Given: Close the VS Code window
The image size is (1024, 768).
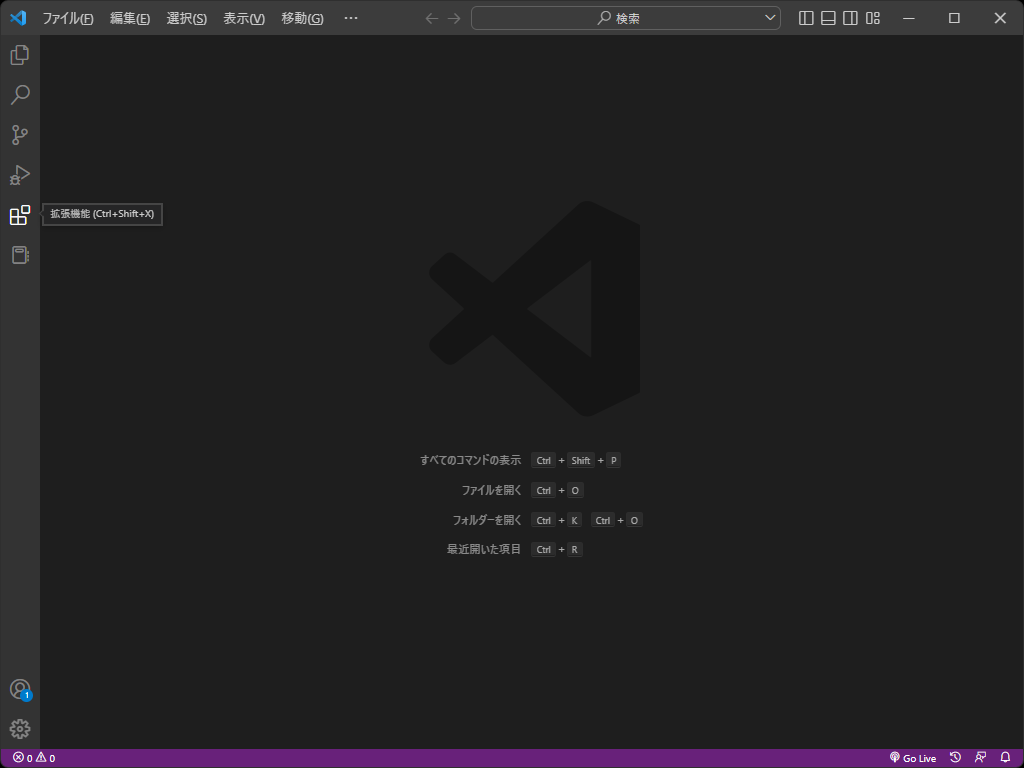Looking at the screenshot, I should [1000, 18].
